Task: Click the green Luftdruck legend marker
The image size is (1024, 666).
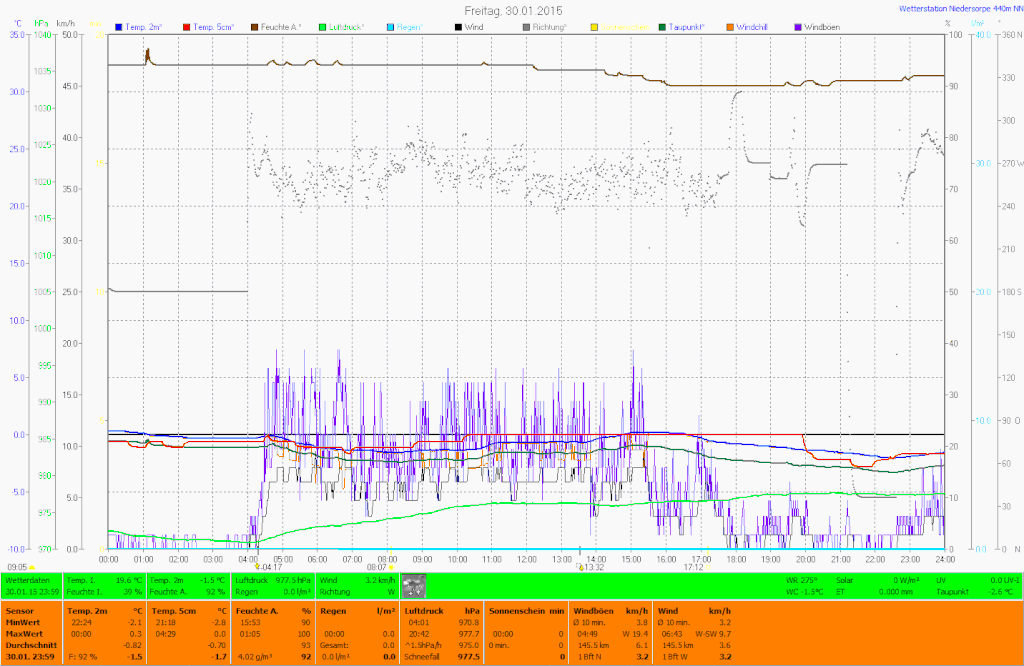Action: (x=324, y=26)
